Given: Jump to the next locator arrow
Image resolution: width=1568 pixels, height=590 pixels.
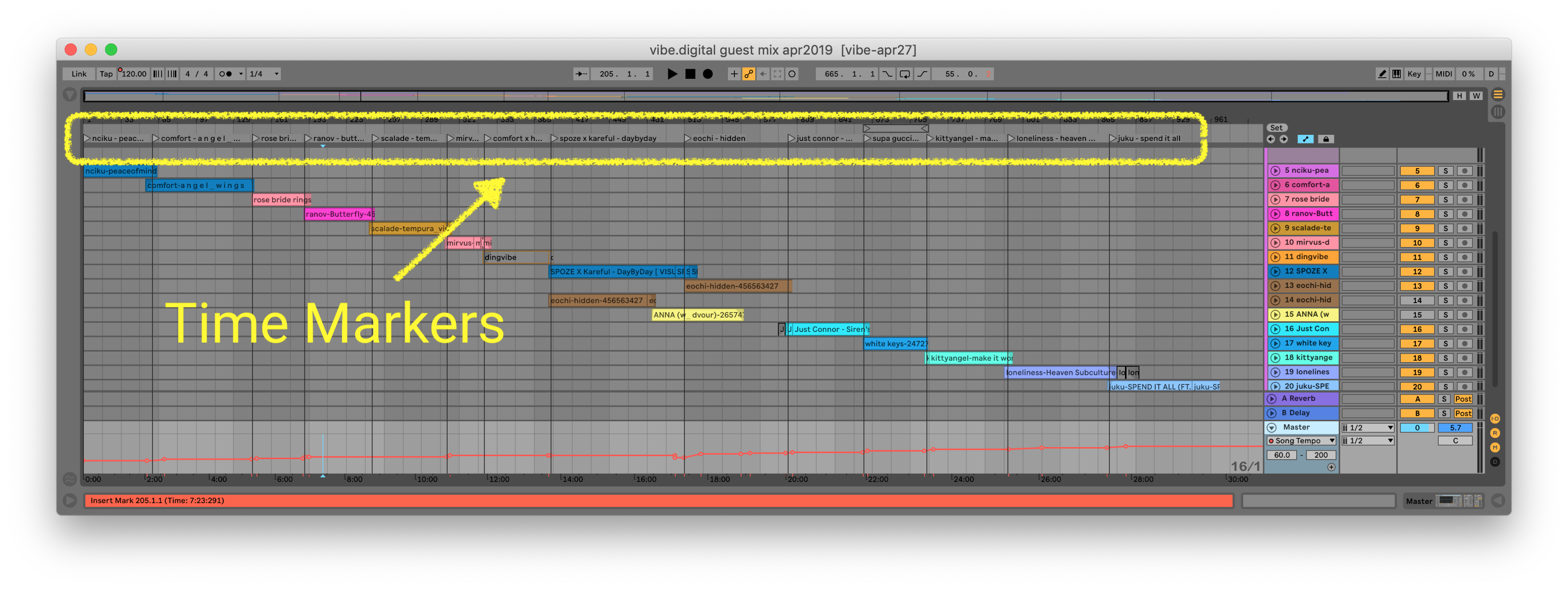Looking at the screenshot, I should coord(1284,139).
